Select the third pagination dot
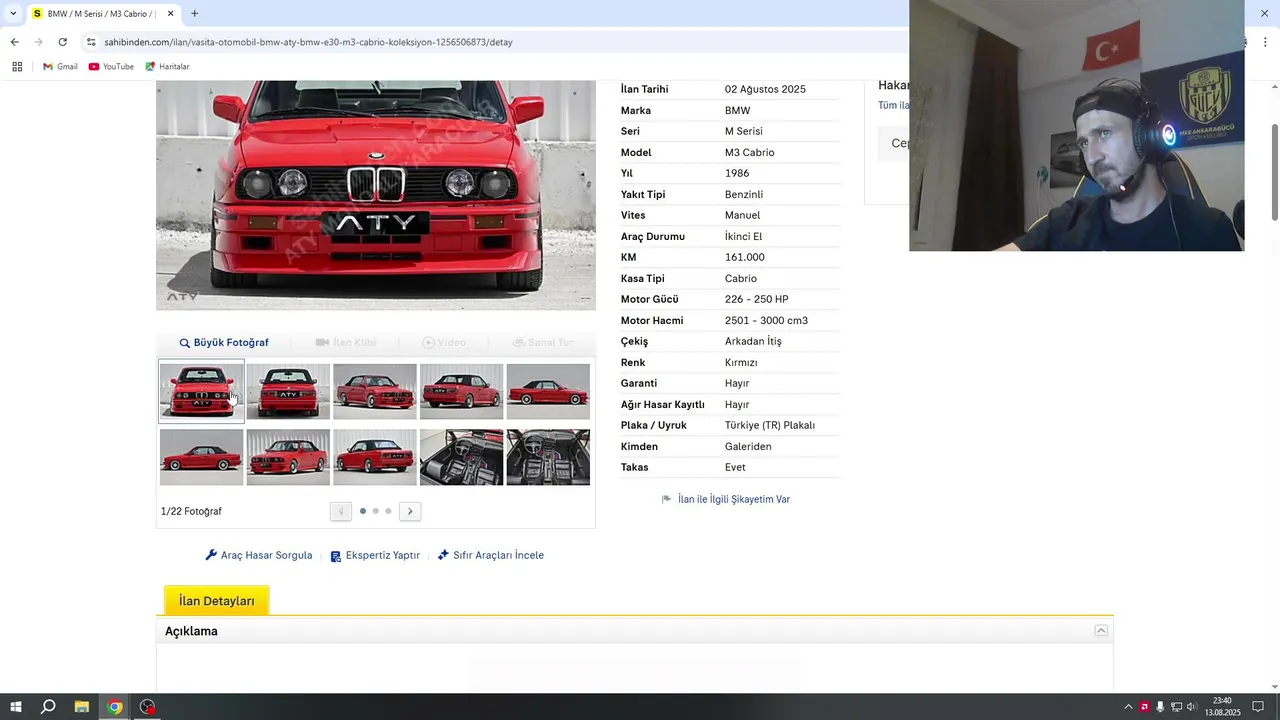Image resolution: width=1280 pixels, height=720 pixels. [388, 511]
